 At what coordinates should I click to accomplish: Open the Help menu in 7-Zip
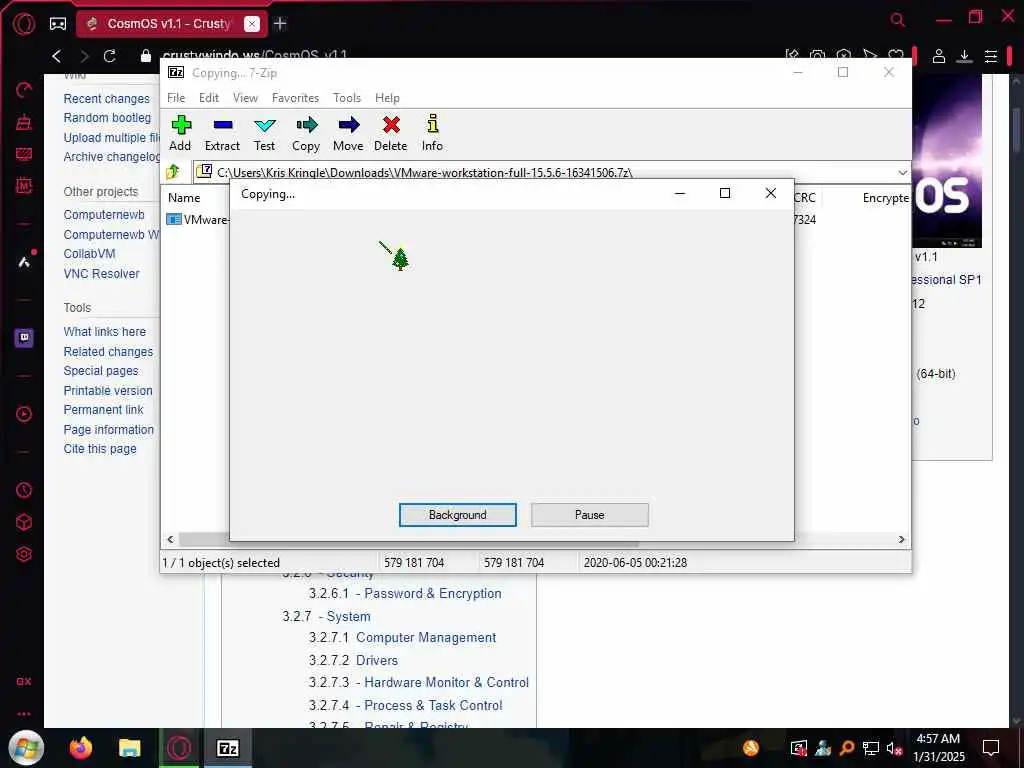tap(387, 98)
